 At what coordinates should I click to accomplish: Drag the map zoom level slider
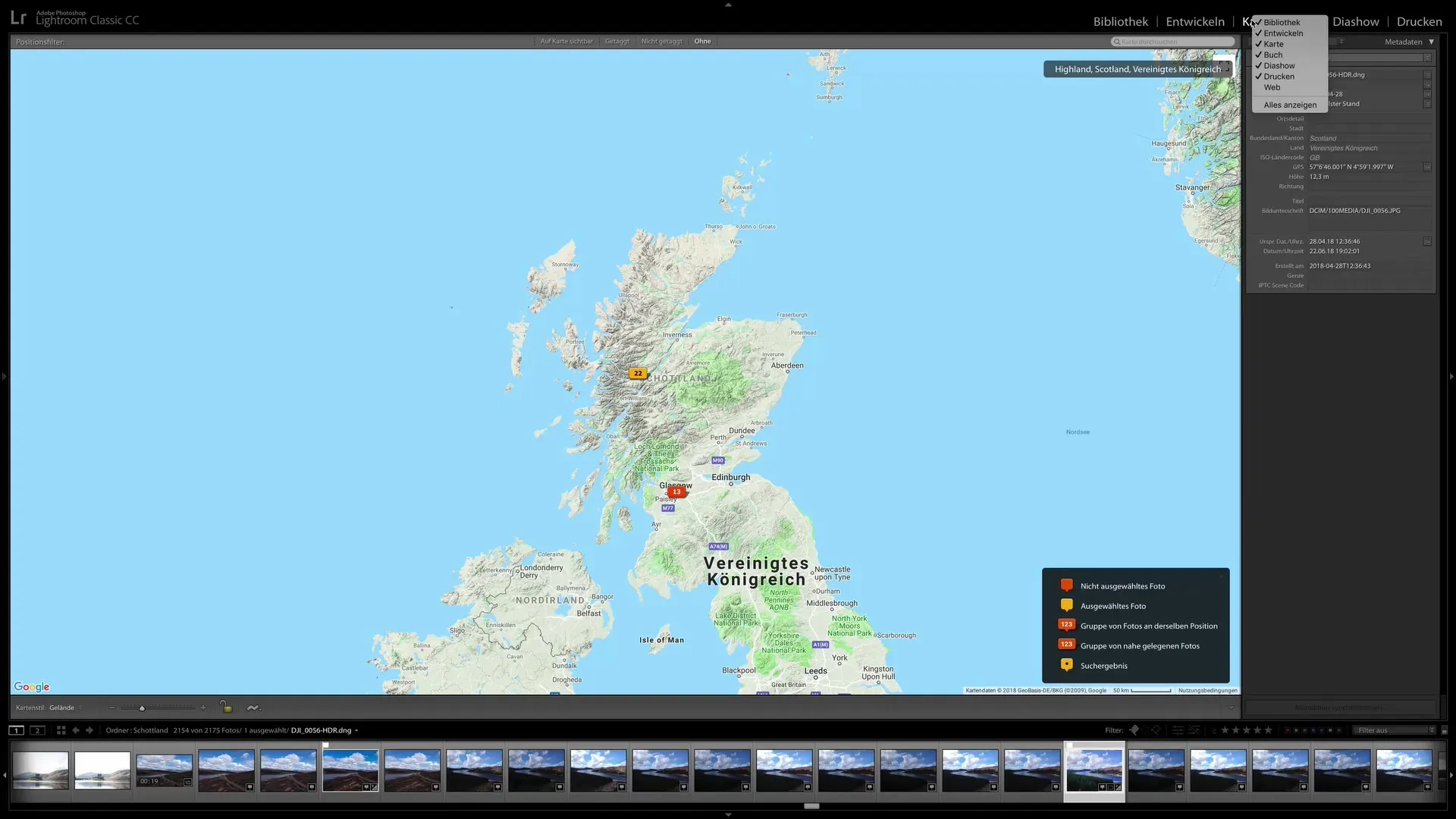pyautogui.click(x=141, y=708)
